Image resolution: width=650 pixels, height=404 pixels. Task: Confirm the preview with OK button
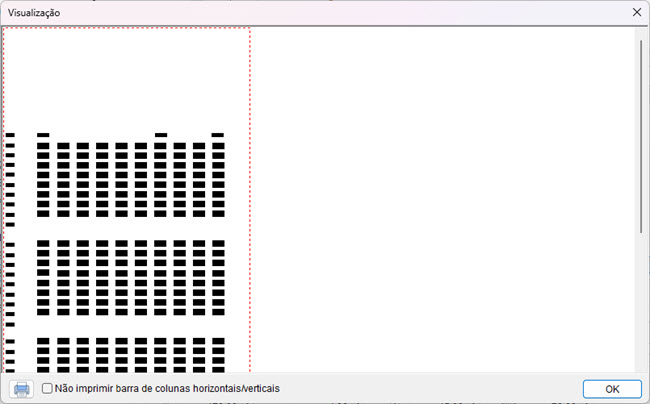(x=612, y=389)
